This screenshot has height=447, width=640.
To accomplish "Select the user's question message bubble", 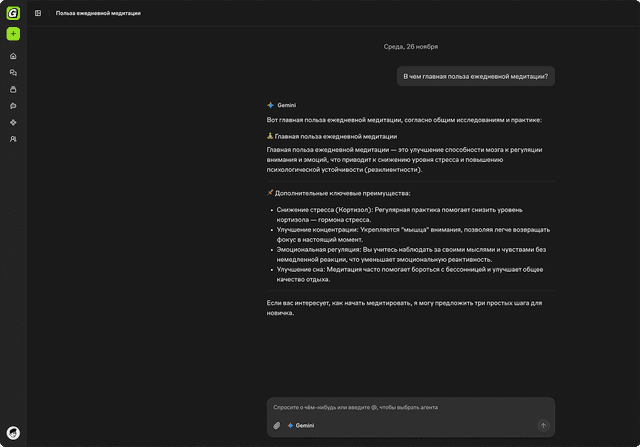I will (475, 76).
